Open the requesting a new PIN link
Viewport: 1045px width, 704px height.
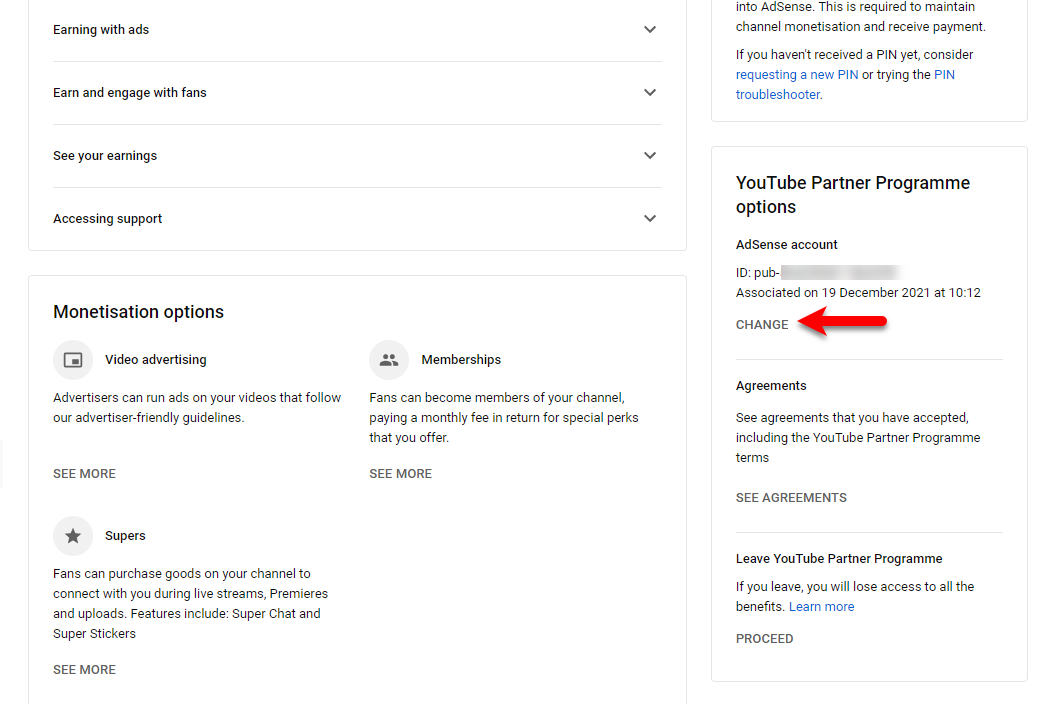pos(797,75)
